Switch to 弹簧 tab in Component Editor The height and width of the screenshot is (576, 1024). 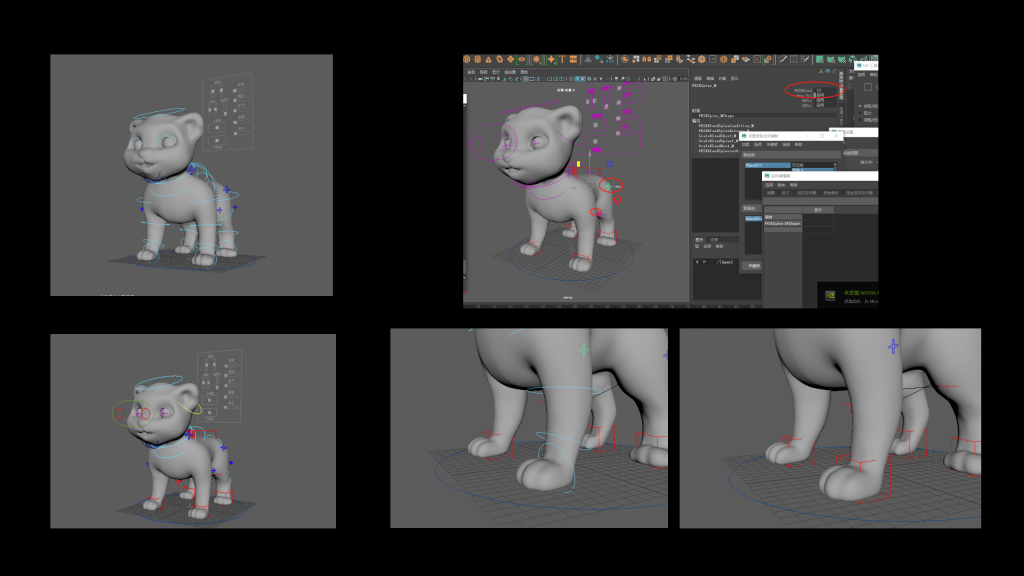[x=771, y=193]
